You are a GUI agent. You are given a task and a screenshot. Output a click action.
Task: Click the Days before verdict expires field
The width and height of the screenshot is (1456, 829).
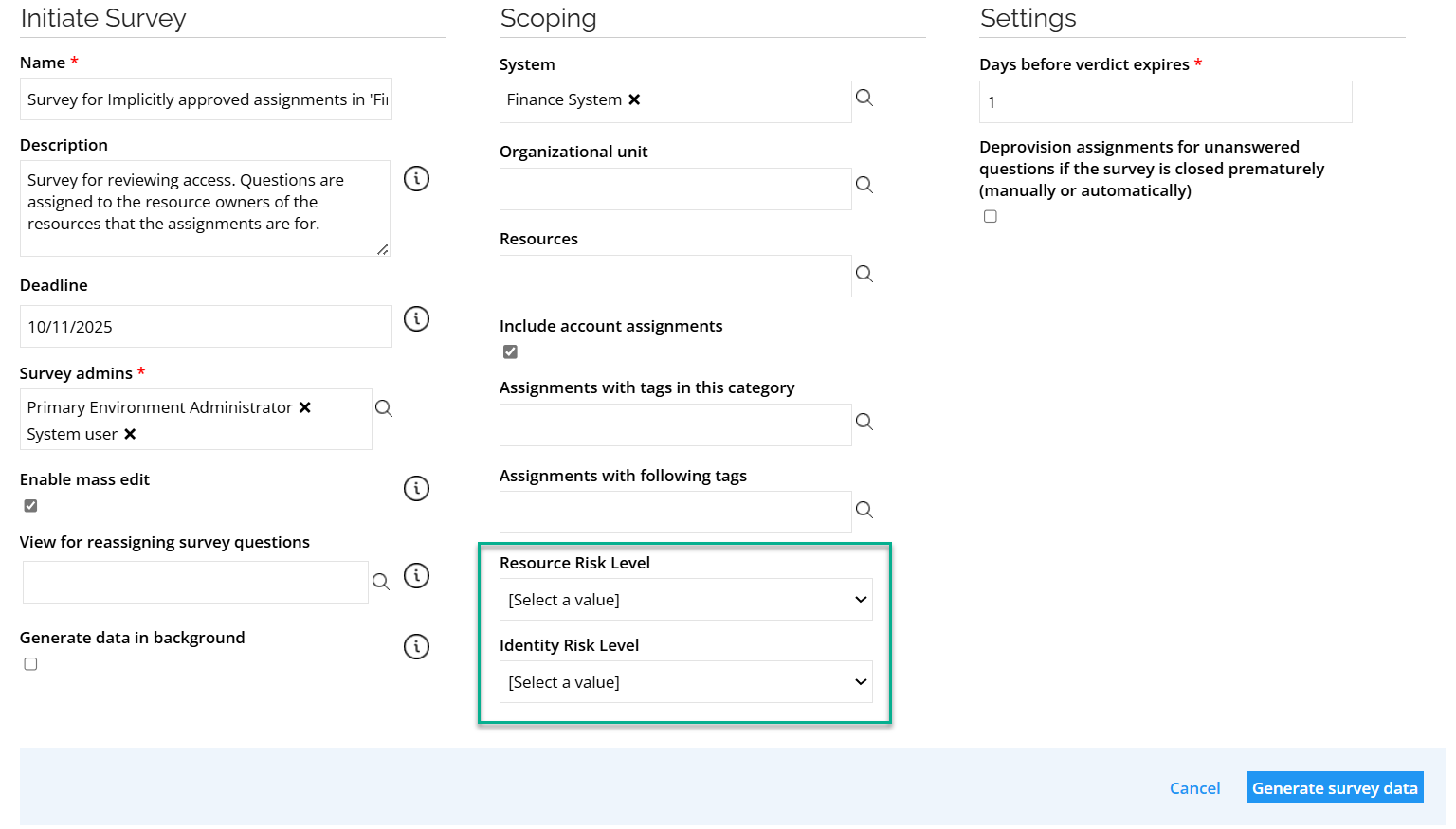(x=1165, y=102)
